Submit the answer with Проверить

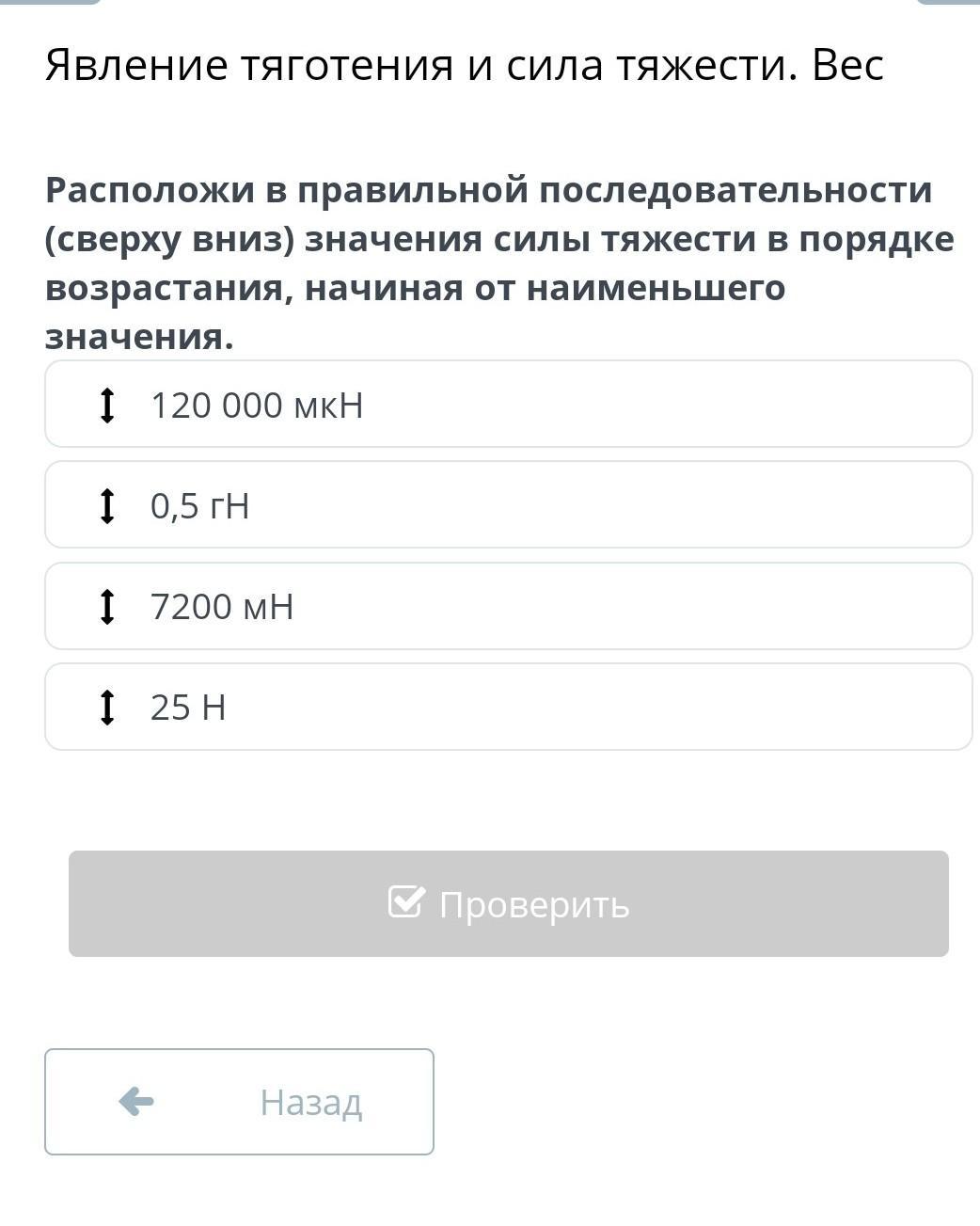click(x=509, y=903)
